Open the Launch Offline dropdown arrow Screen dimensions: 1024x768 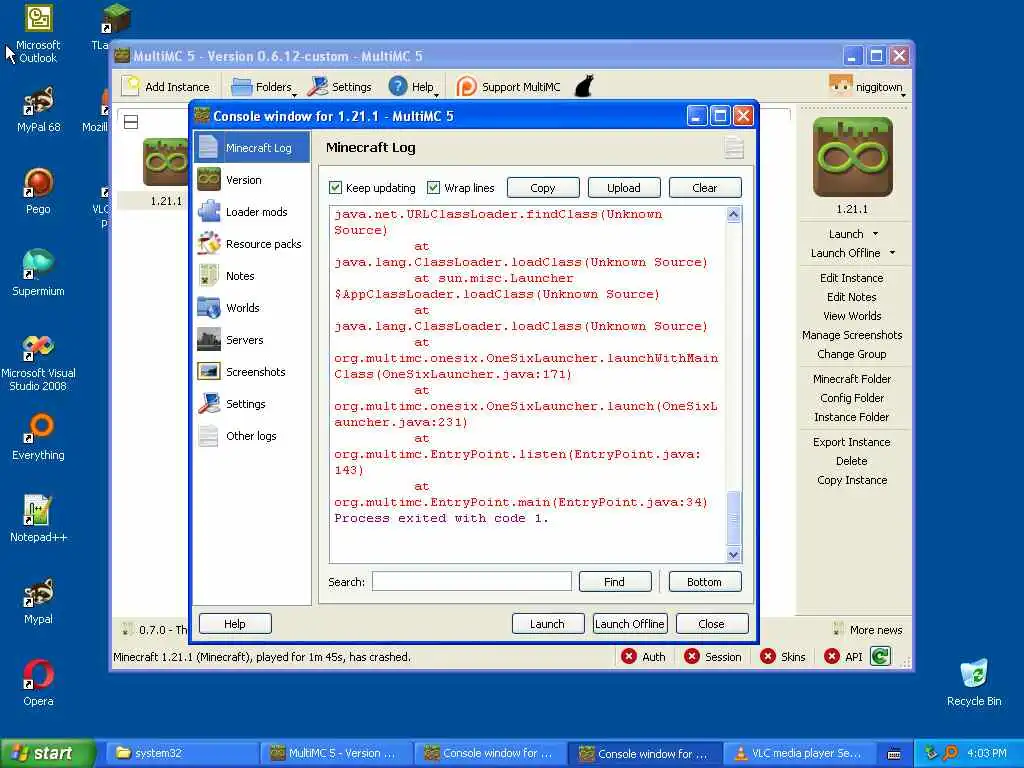coord(892,253)
